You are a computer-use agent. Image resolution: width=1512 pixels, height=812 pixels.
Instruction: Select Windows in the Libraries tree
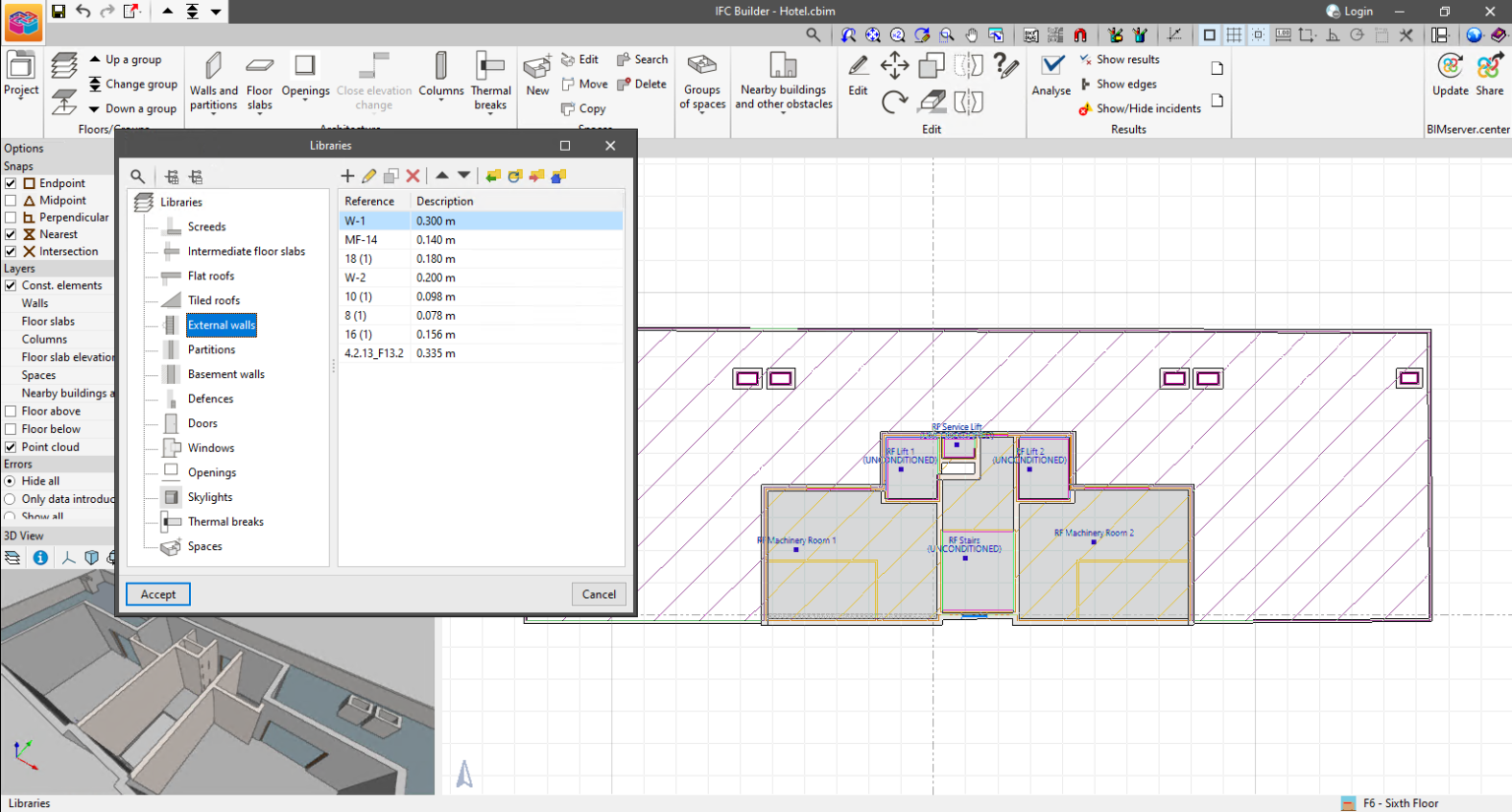(211, 448)
